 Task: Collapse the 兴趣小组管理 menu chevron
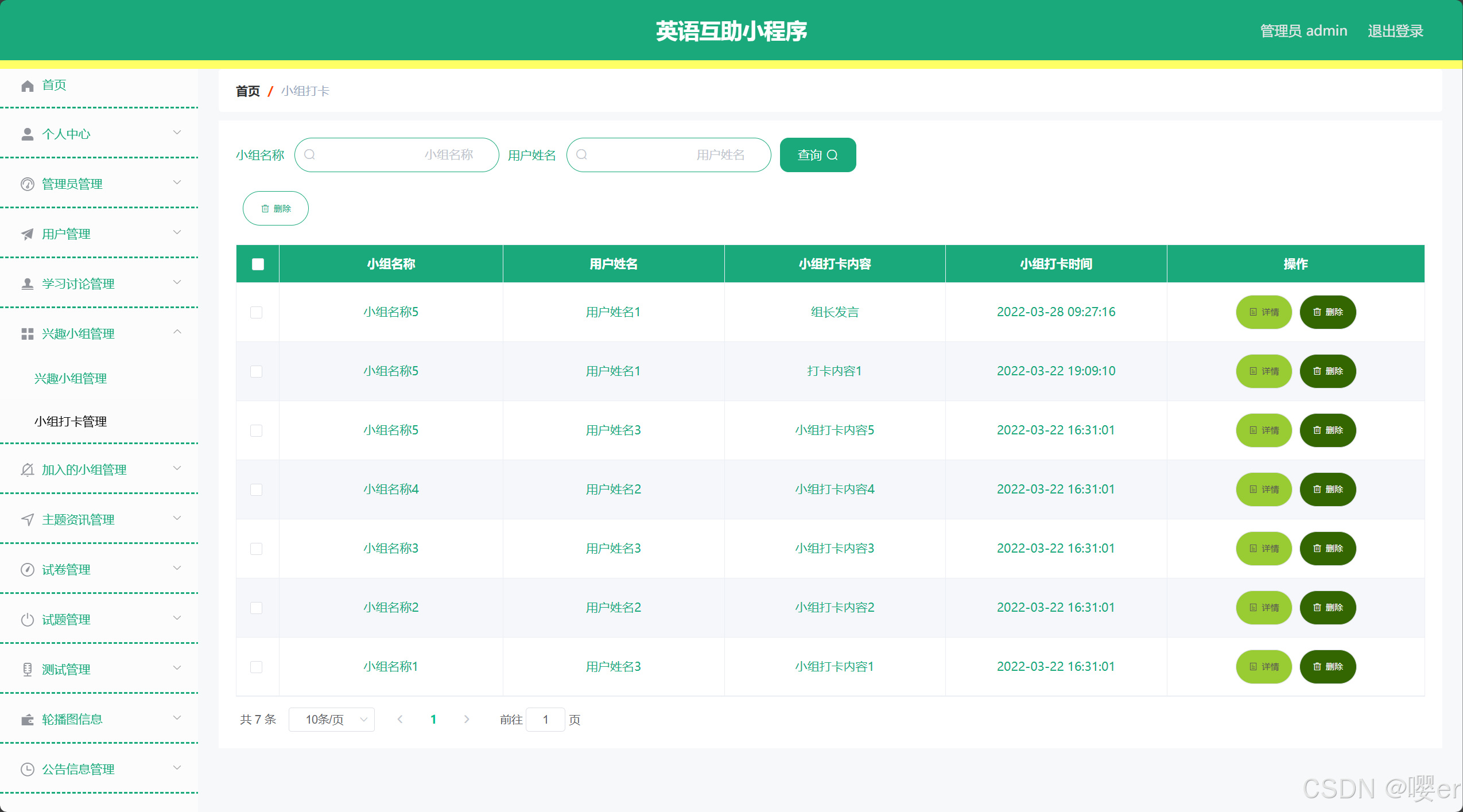pyautogui.click(x=177, y=332)
